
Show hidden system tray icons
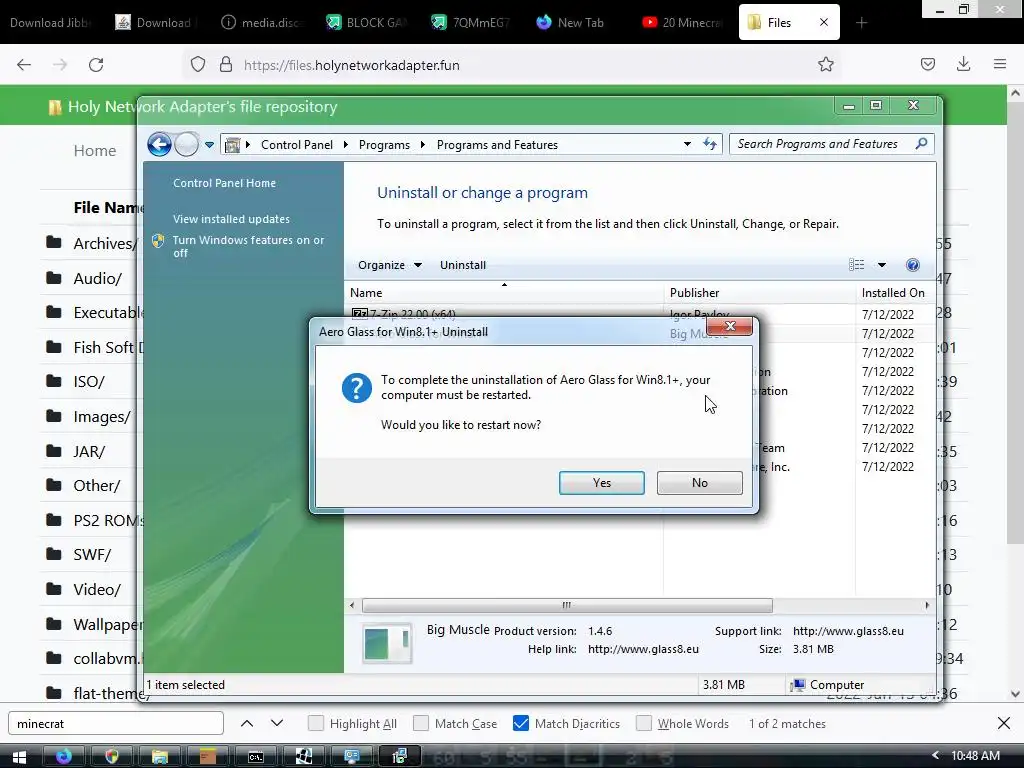click(x=935, y=756)
